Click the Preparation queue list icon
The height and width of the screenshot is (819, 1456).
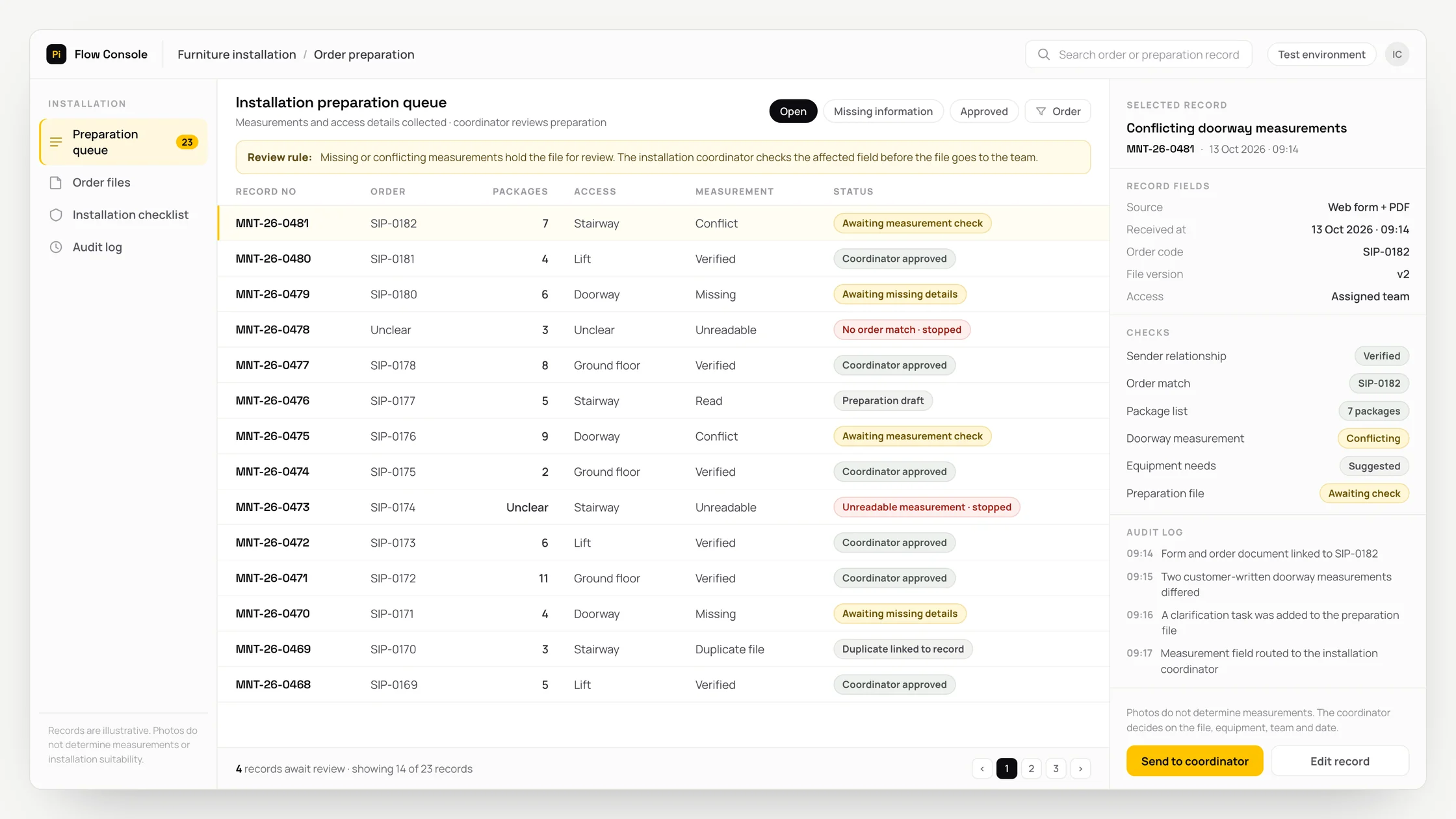click(x=56, y=142)
